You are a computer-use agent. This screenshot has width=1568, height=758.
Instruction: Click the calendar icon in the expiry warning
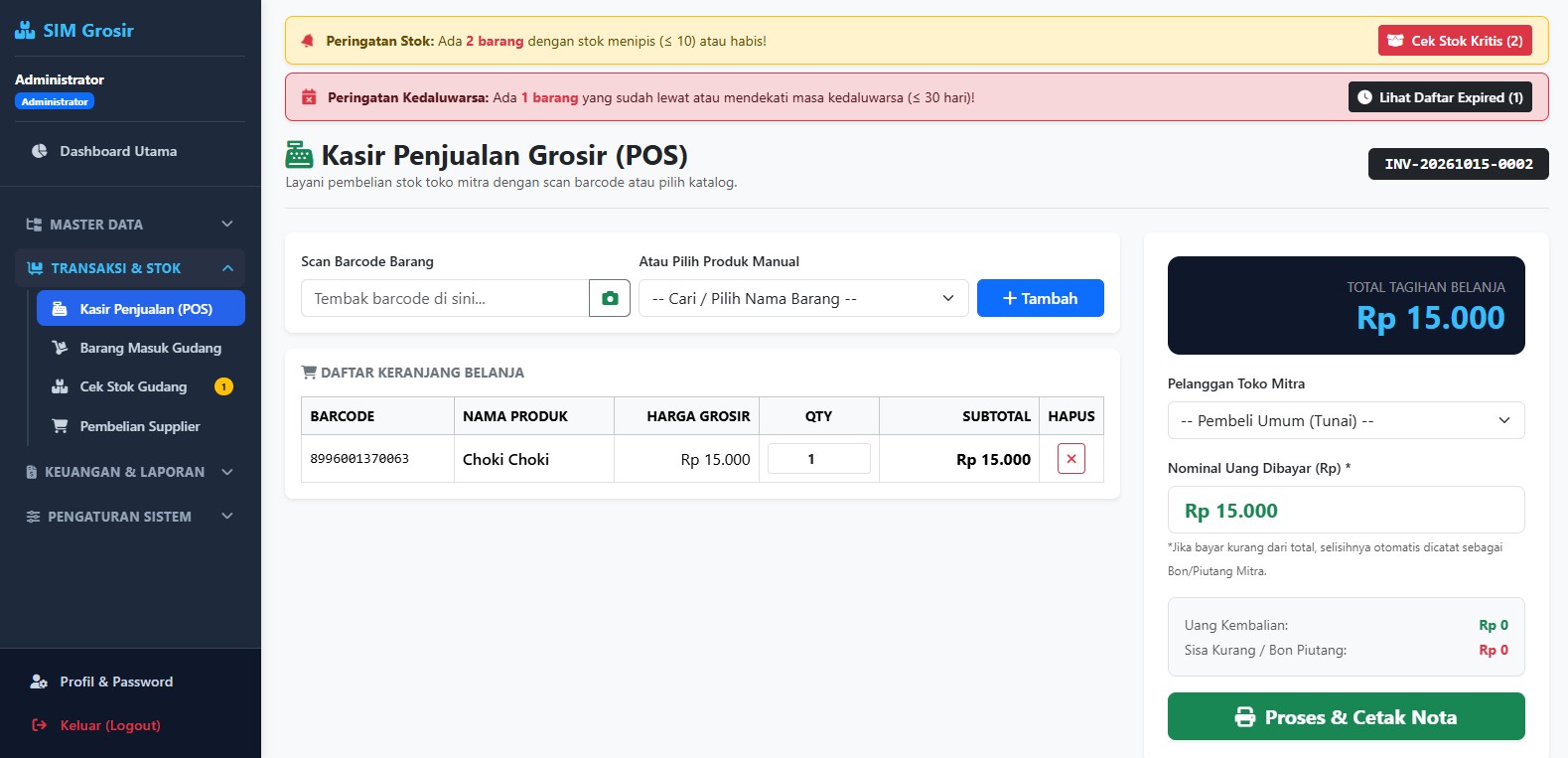[309, 97]
